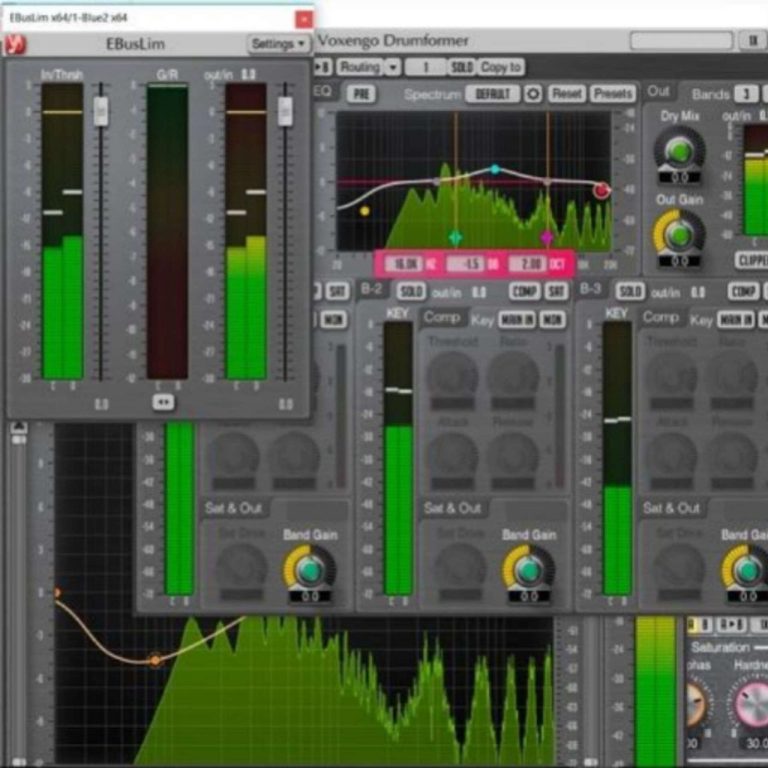Viewport: 768px width, 768px height.
Task: Toggle the B-2 COMP button
Action: pos(524,292)
